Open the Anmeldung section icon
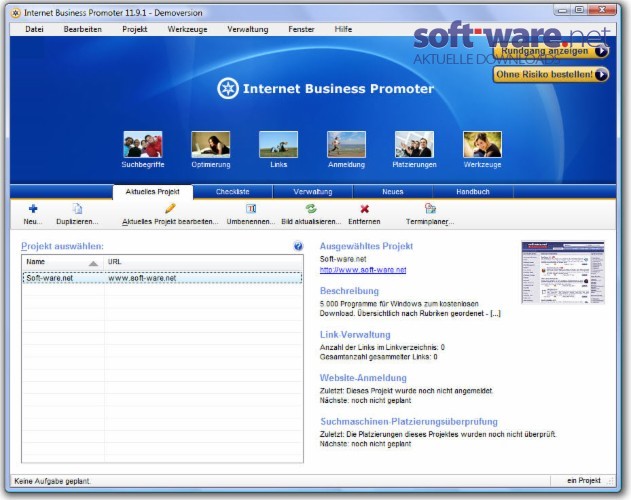Image resolution: width=631 pixels, height=500 pixels. (346, 145)
